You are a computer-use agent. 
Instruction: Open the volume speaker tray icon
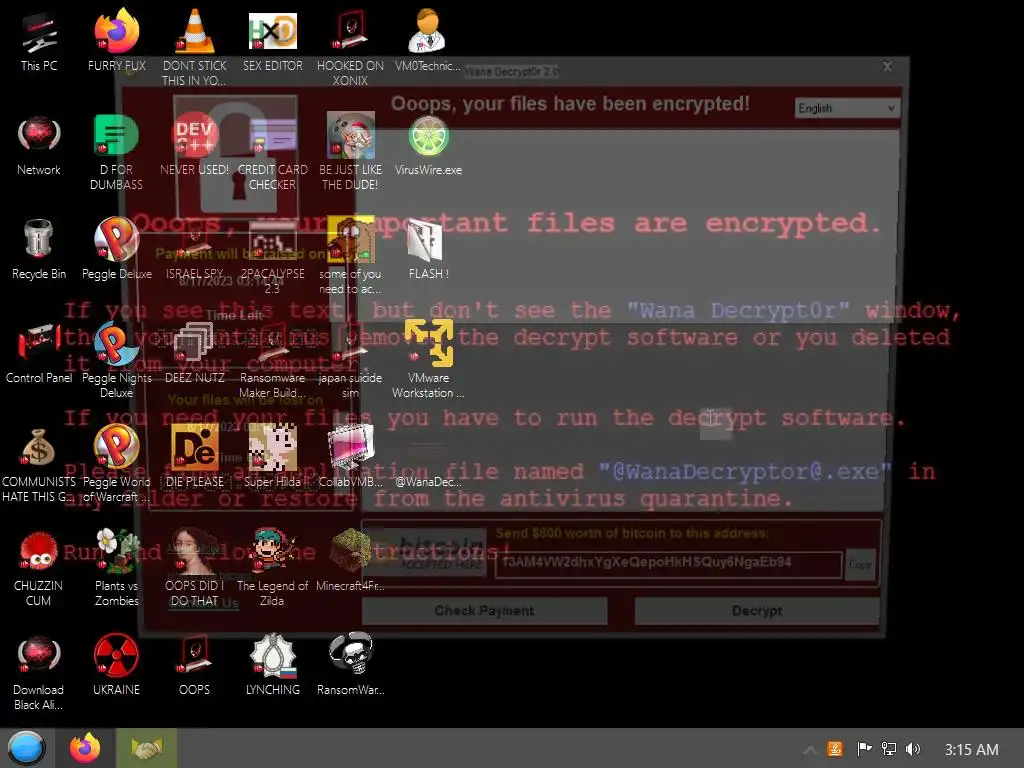(913, 749)
